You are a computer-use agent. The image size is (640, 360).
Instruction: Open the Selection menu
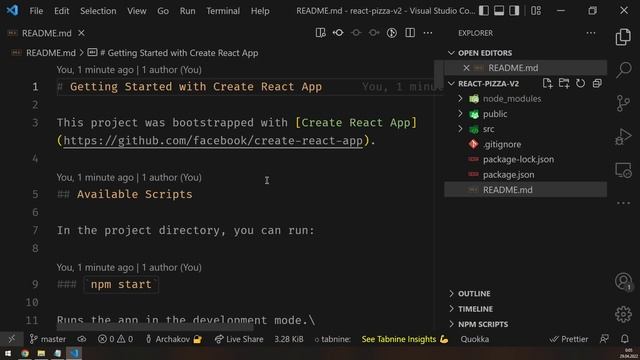98,11
